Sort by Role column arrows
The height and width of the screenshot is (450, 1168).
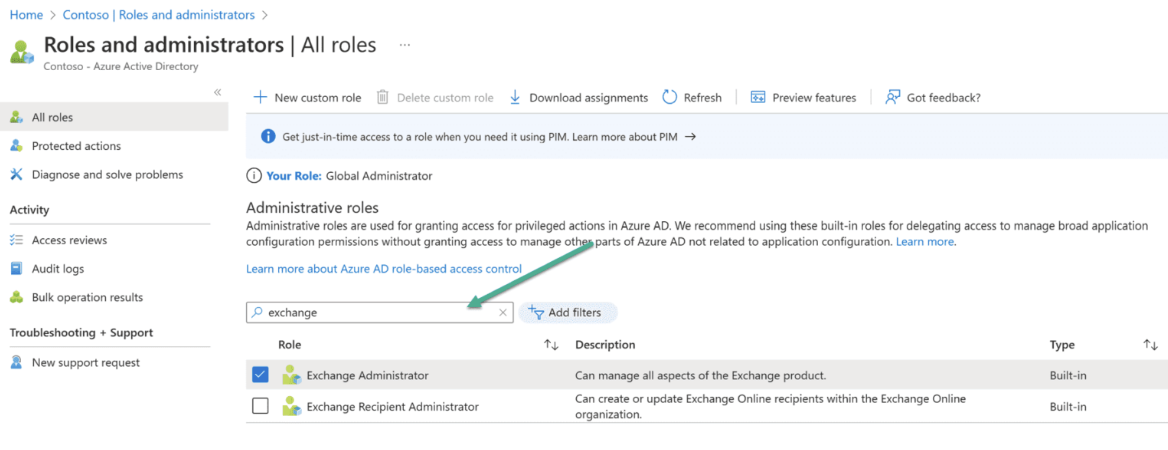point(551,345)
